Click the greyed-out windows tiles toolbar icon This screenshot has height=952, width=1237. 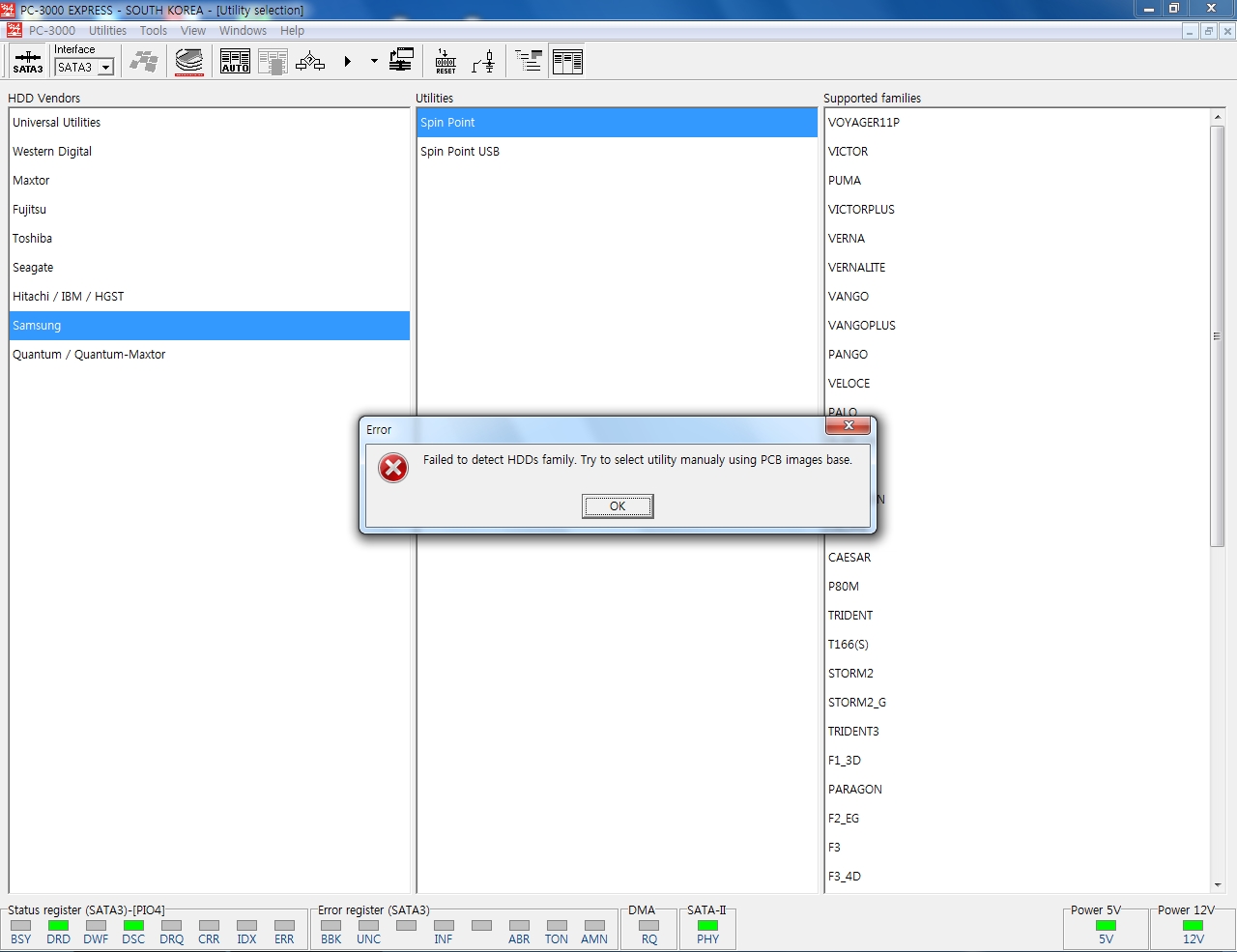click(x=145, y=62)
